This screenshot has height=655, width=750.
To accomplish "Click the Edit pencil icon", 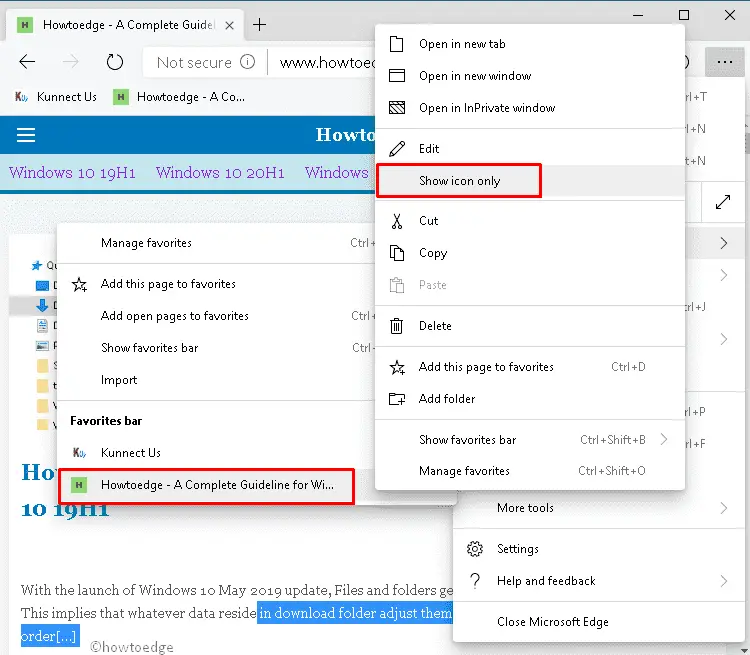I will (397, 149).
